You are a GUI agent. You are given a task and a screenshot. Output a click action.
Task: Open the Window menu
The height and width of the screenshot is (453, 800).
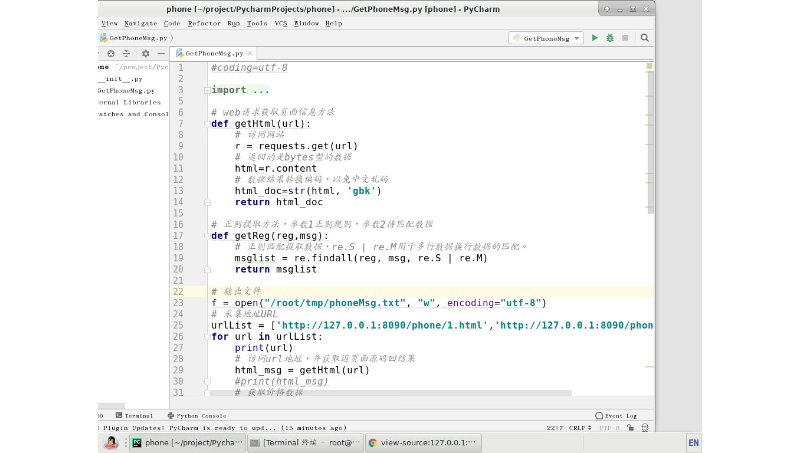pos(306,23)
